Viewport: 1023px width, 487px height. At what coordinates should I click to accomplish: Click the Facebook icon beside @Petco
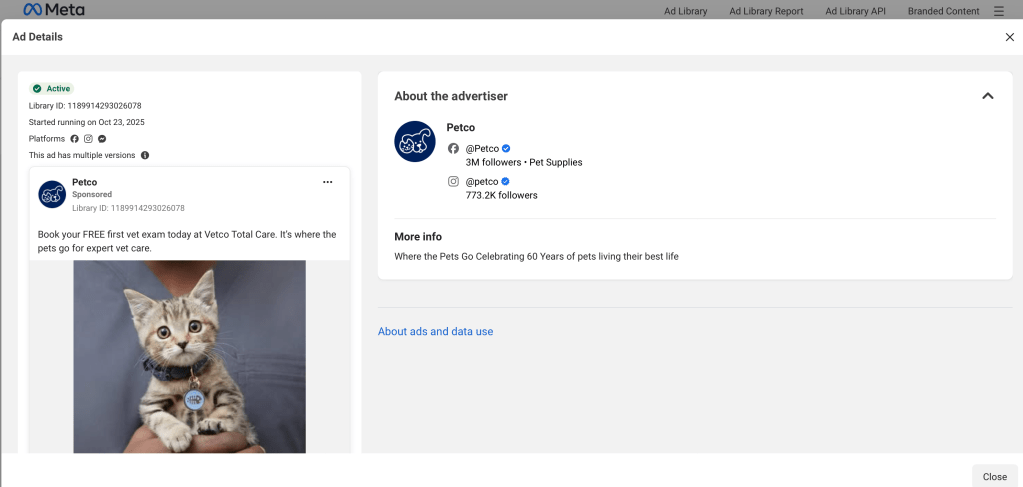click(x=453, y=149)
